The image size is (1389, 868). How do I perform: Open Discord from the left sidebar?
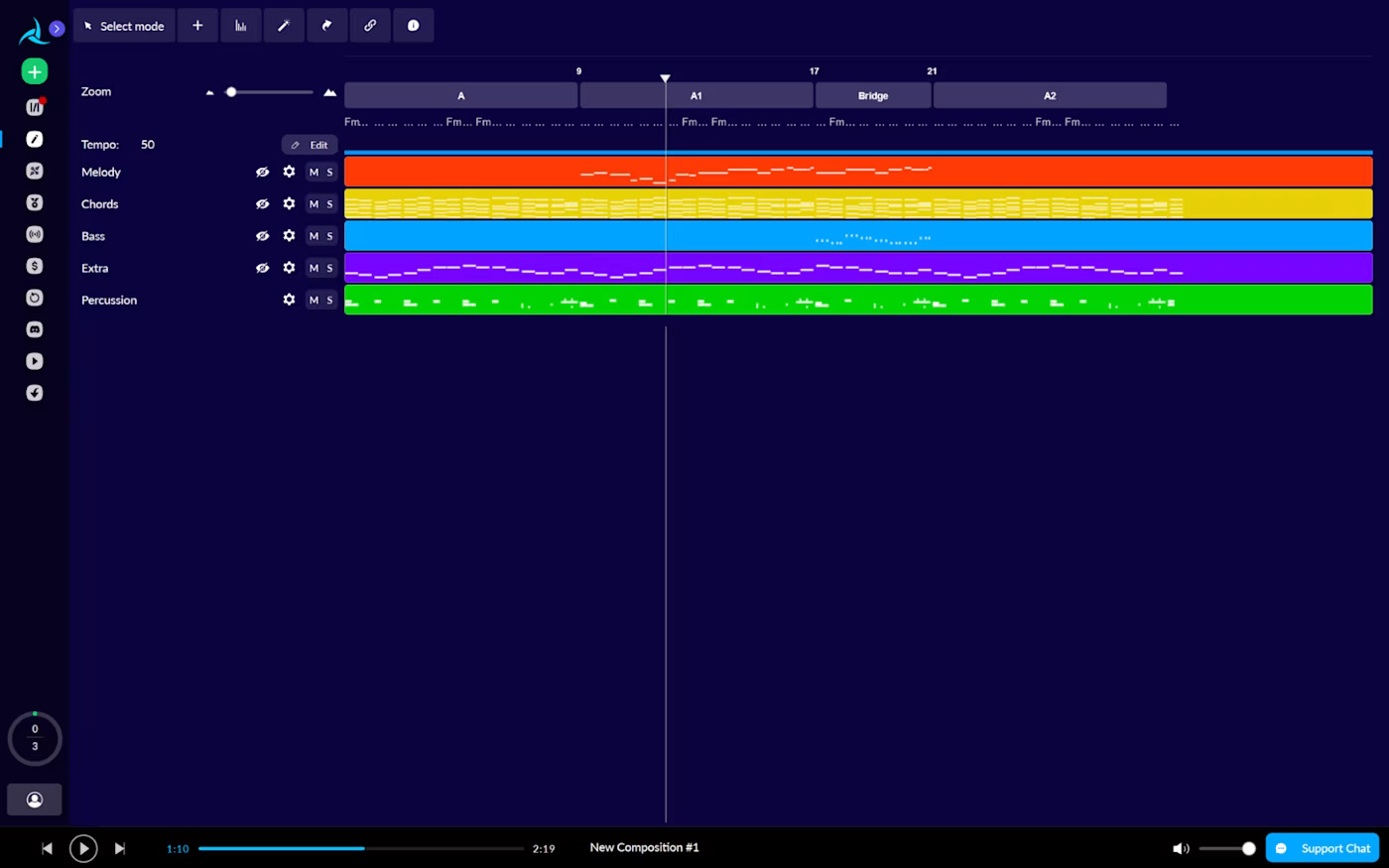[x=35, y=329]
